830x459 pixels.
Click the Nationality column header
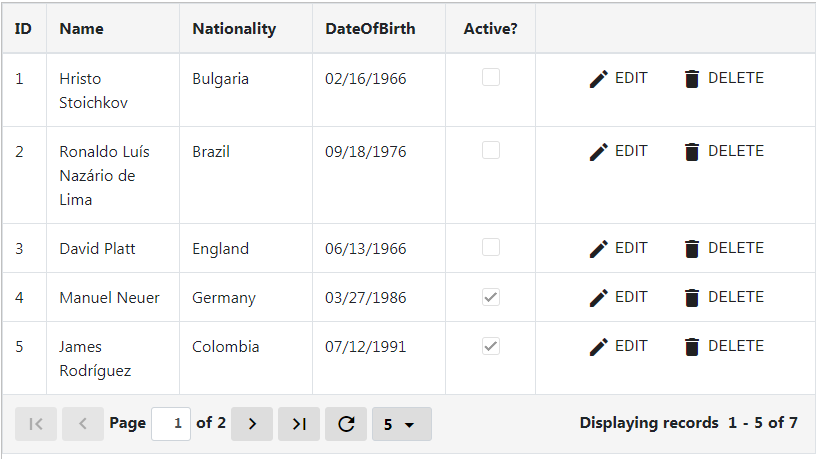(x=234, y=29)
